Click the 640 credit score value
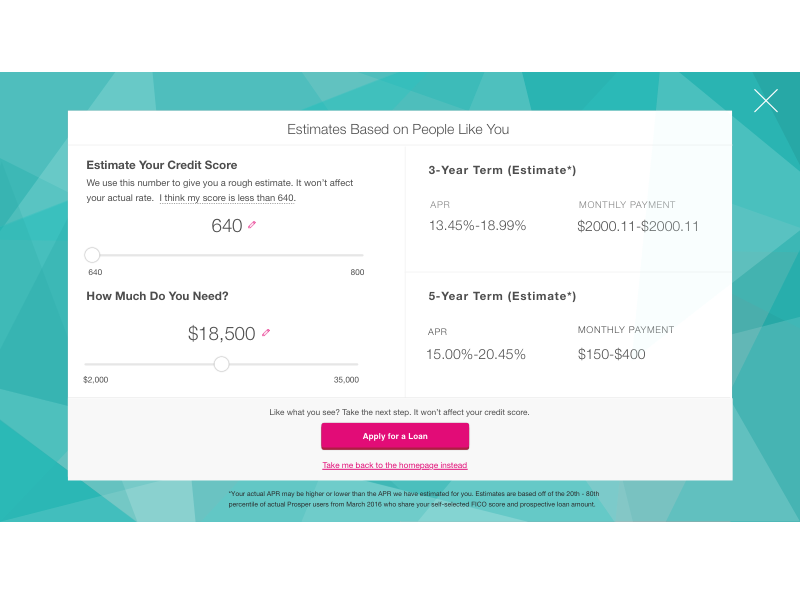 226,226
